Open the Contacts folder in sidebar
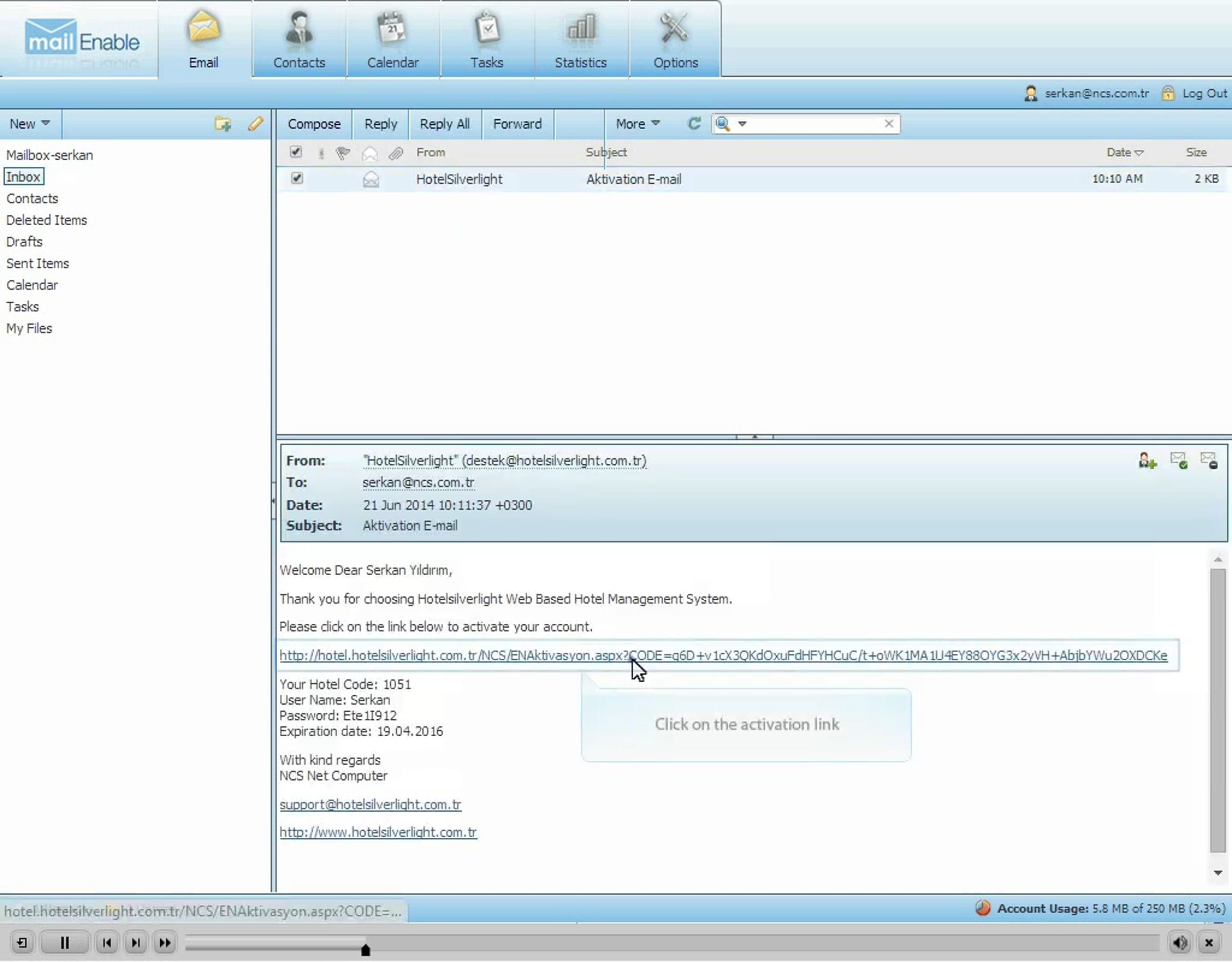The width and height of the screenshot is (1232, 962). [32, 199]
